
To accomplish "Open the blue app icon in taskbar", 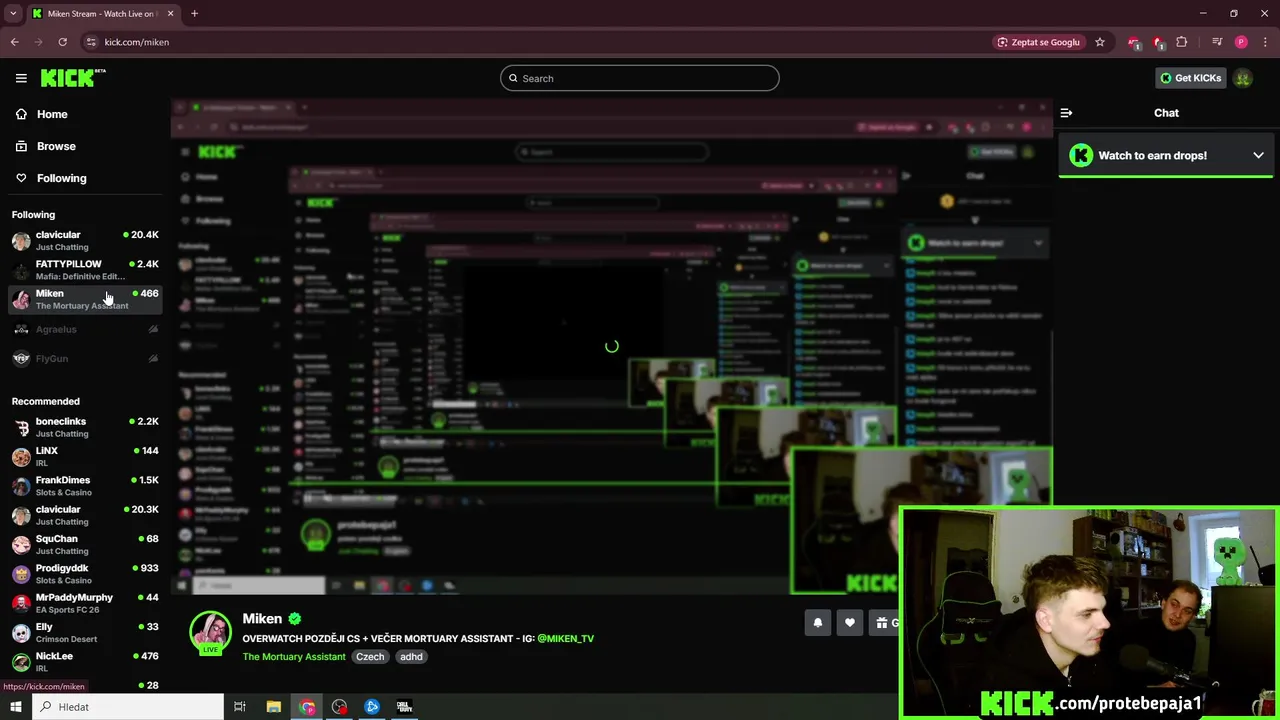I will point(372,707).
